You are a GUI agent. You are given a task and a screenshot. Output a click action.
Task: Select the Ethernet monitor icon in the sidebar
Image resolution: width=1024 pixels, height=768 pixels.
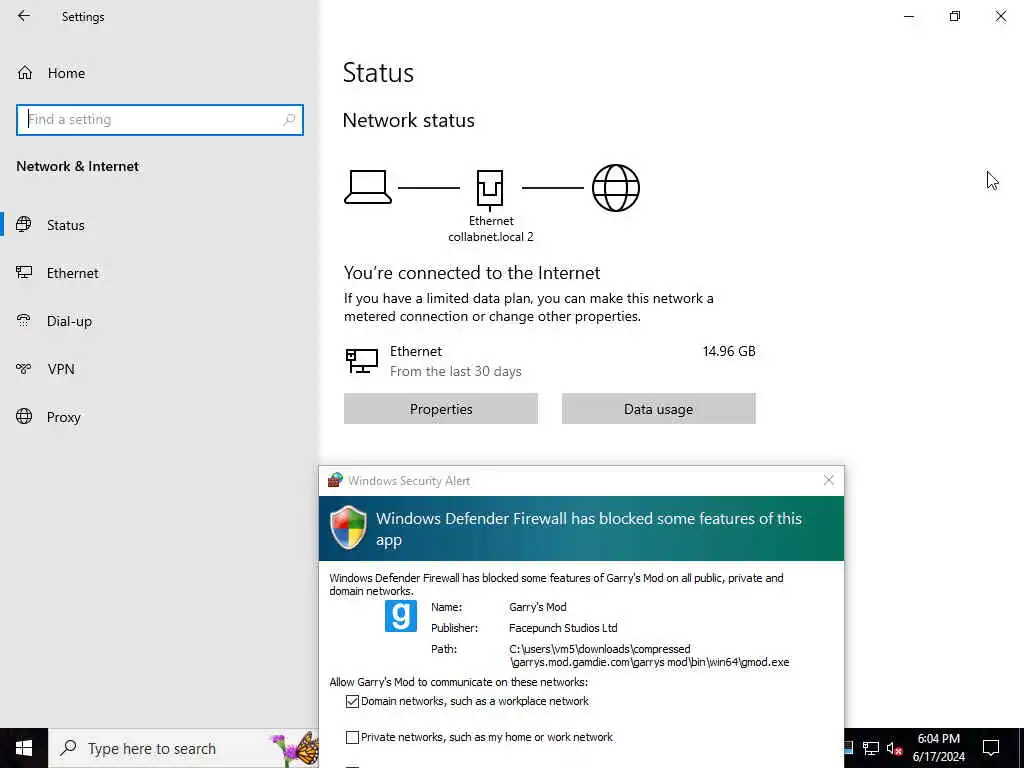tap(24, 273)
